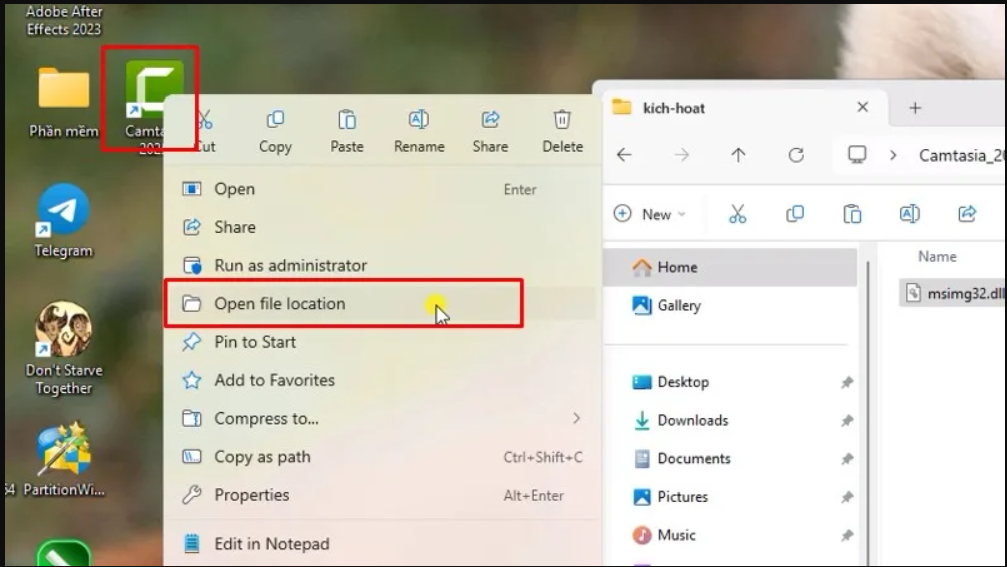Open Telegram desktop shortcut
The height and width of the screenshot is (567, 1007).
click(64, 212)
